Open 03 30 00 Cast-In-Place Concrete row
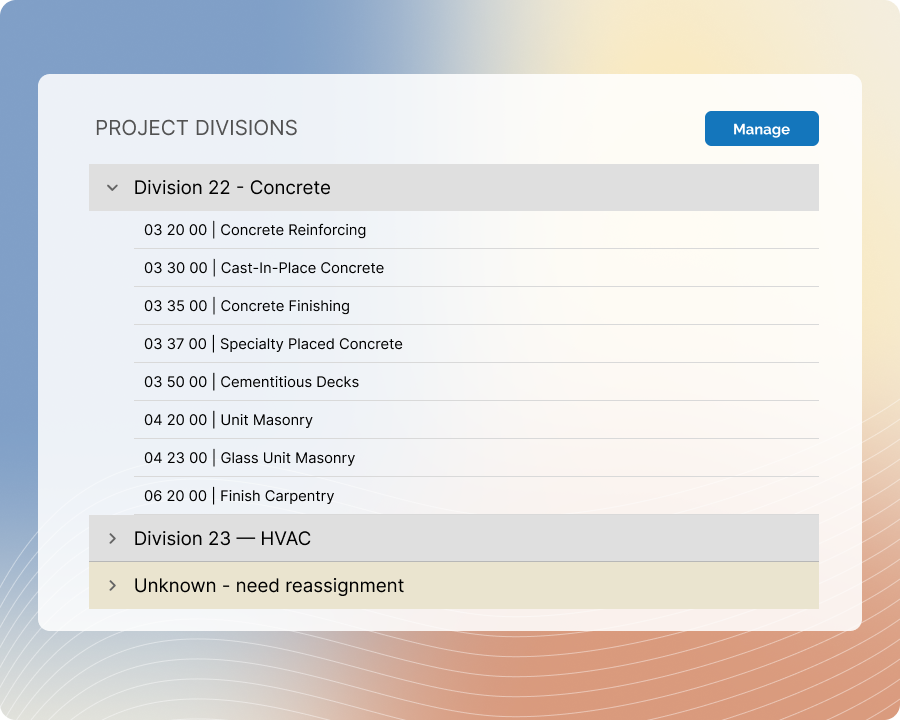This screenshot has width=900, height=720. coord(476,268)
